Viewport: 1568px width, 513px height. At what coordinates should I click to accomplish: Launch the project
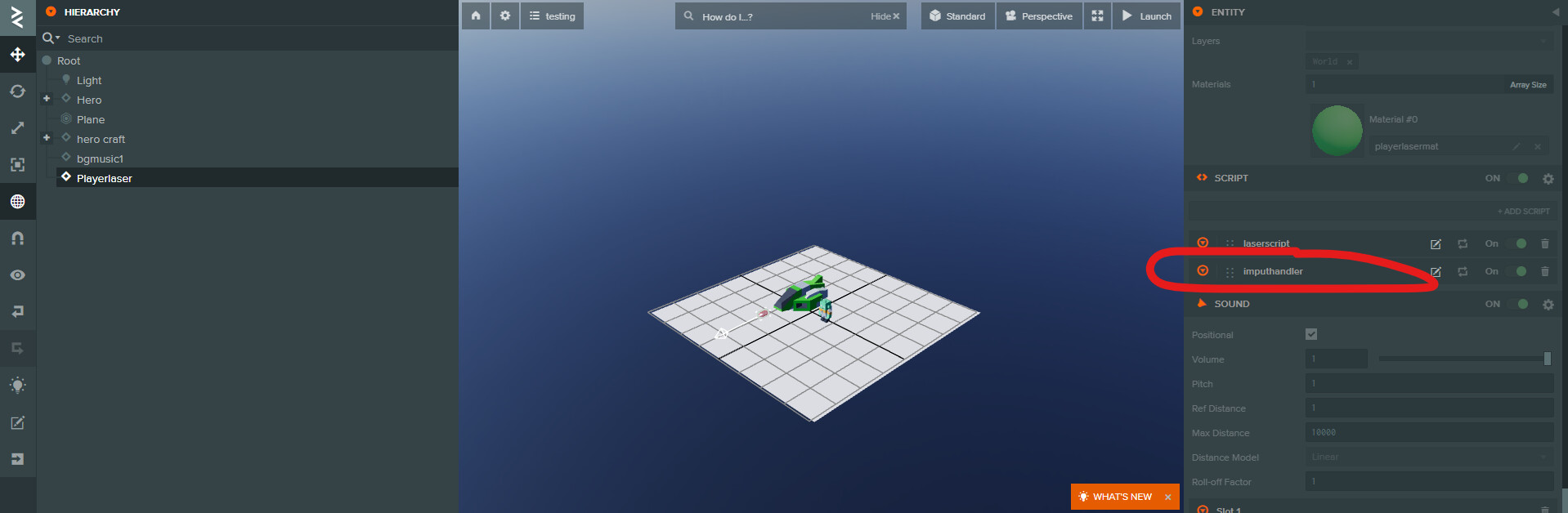click(1146, 16)
